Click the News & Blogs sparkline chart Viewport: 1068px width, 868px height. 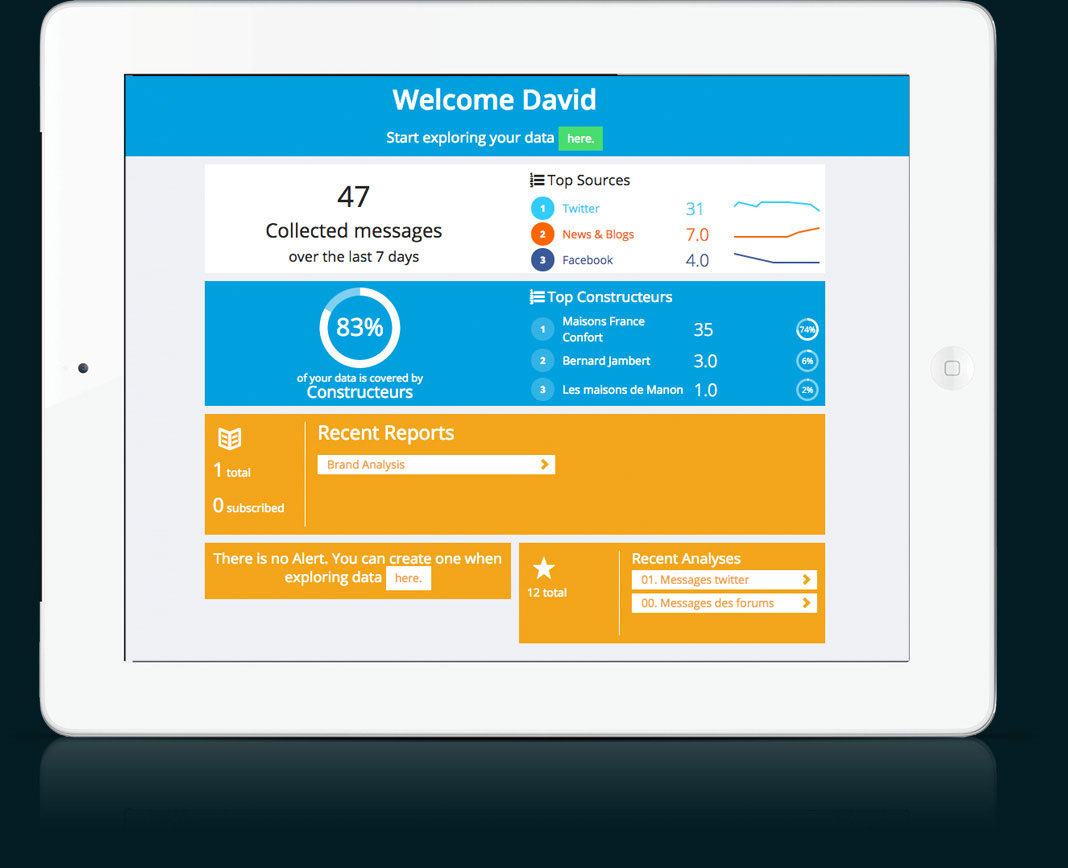776,233
